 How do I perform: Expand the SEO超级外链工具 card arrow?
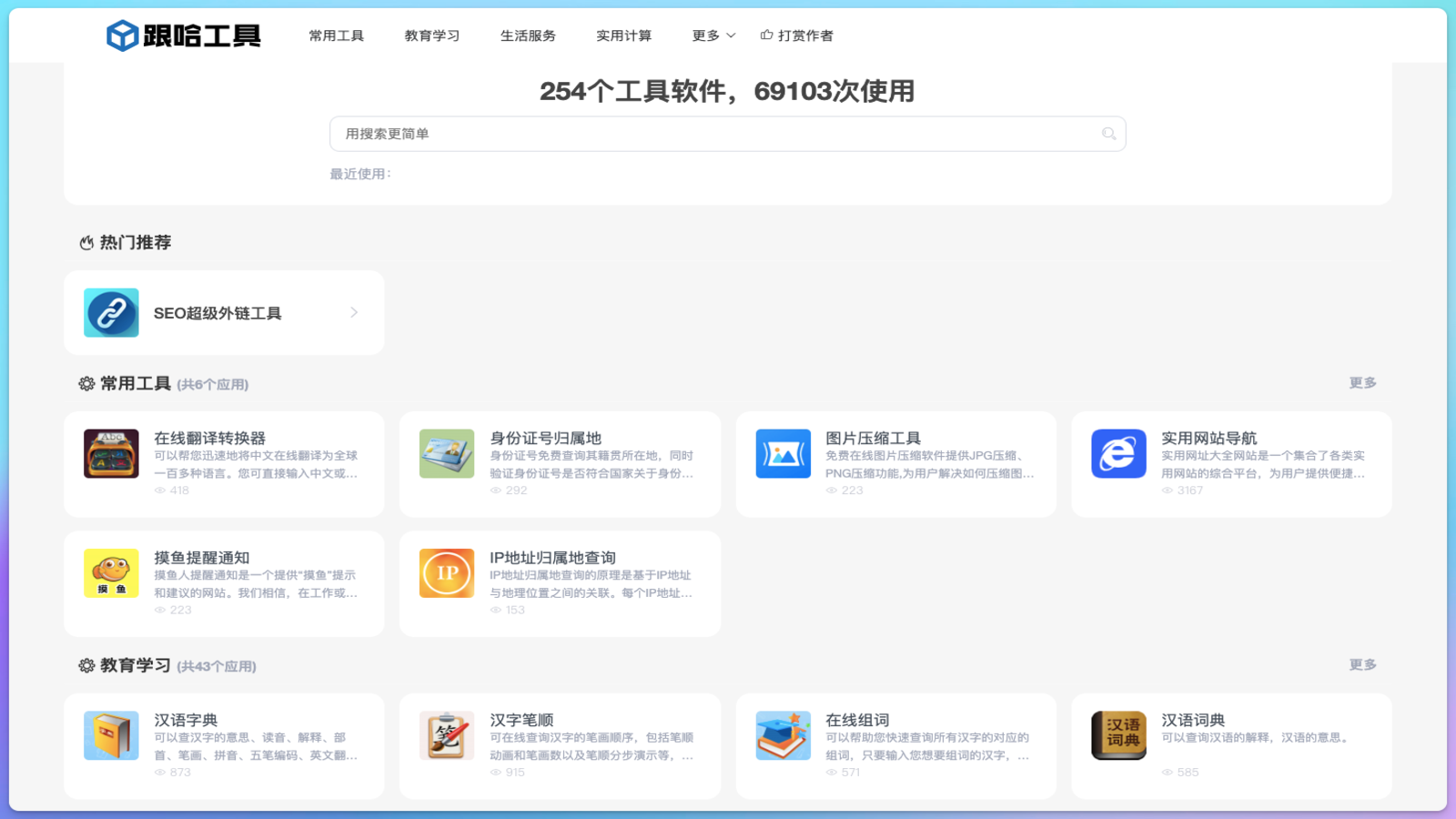[354, 312]
